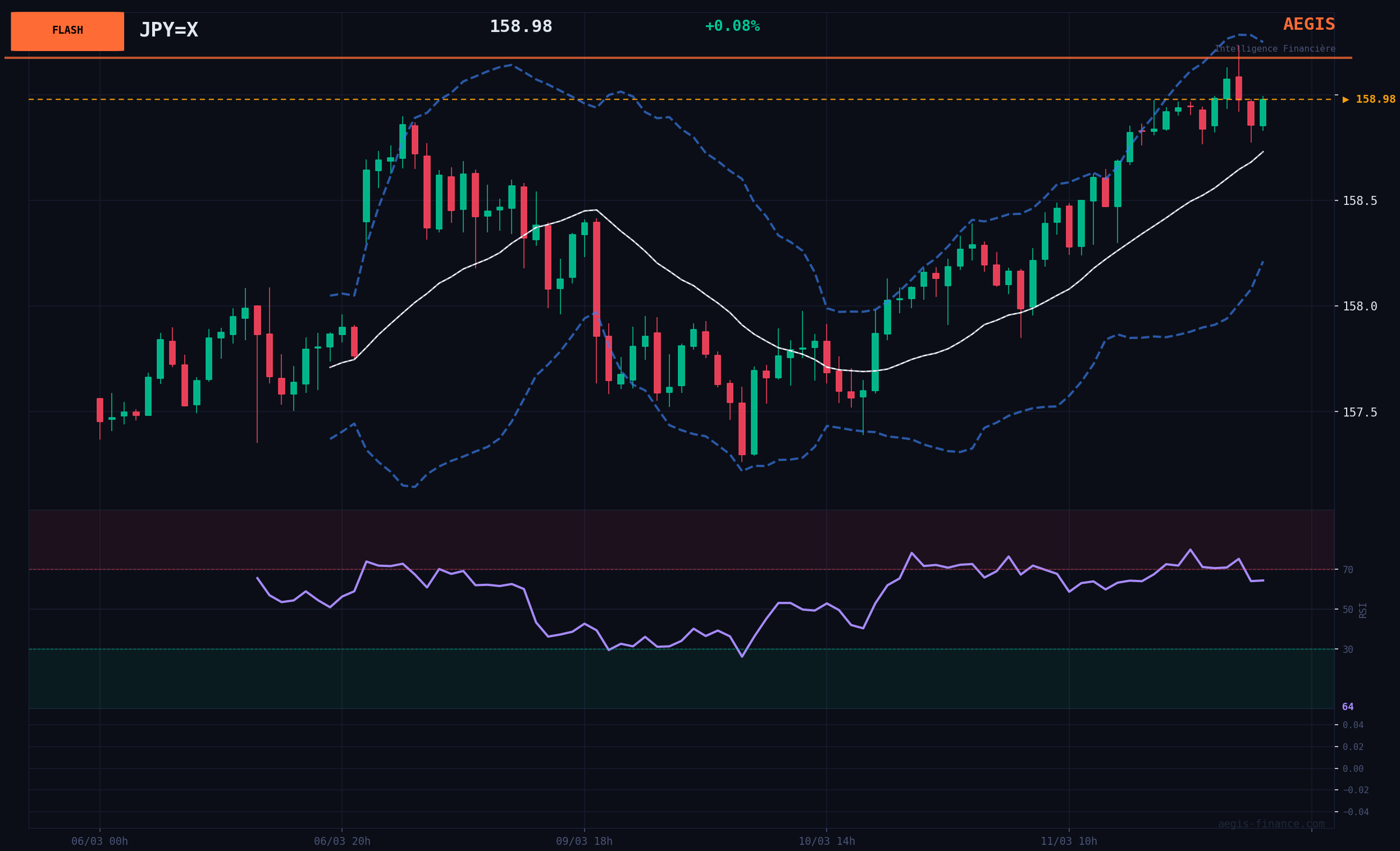Image resolution: width=1400 pixels, height=851 pixels.
Task: Click the orange FLASH badge
Action: tap(67, 31)
